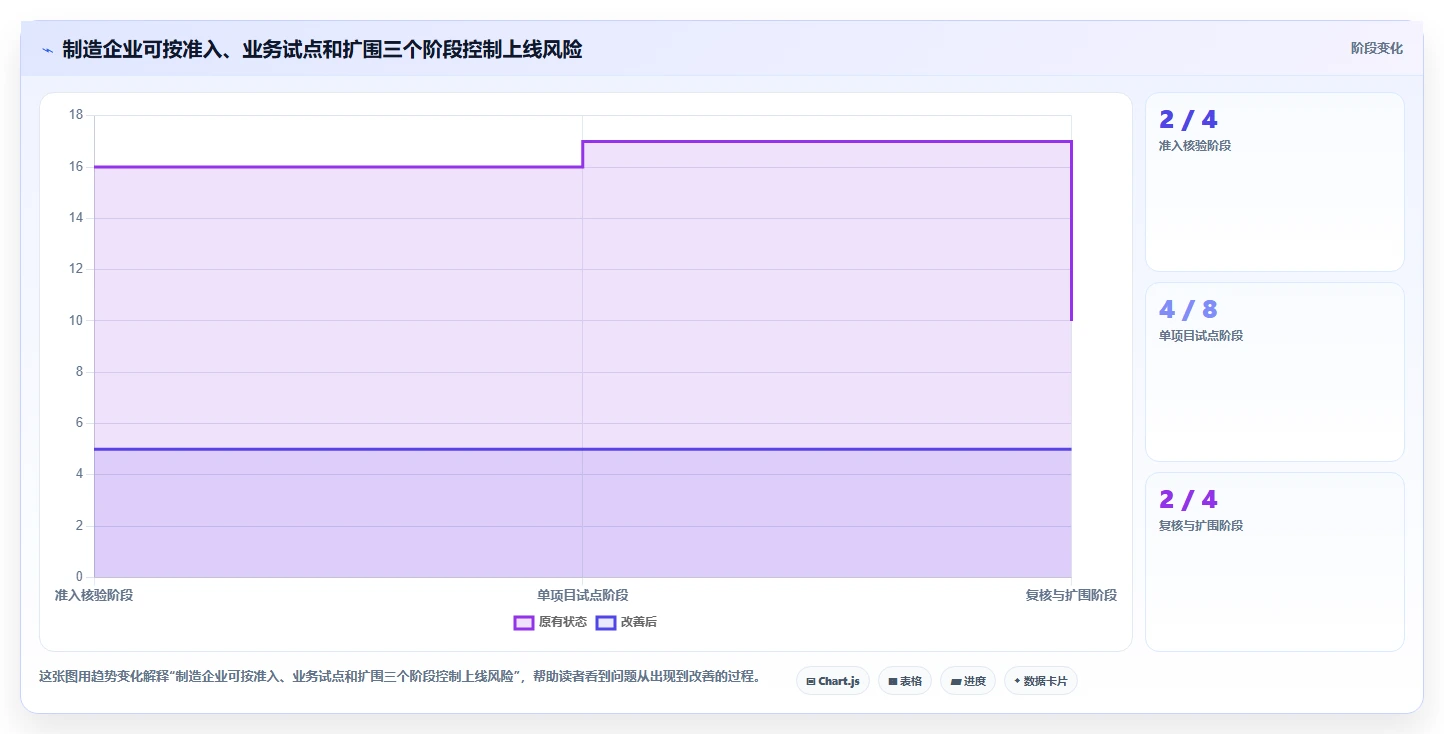Toggle the 改善后 legend swatch
Image resolution: width=1444 pixels, height=734 pixels.
pyautogui.click(x=606, y=622)
